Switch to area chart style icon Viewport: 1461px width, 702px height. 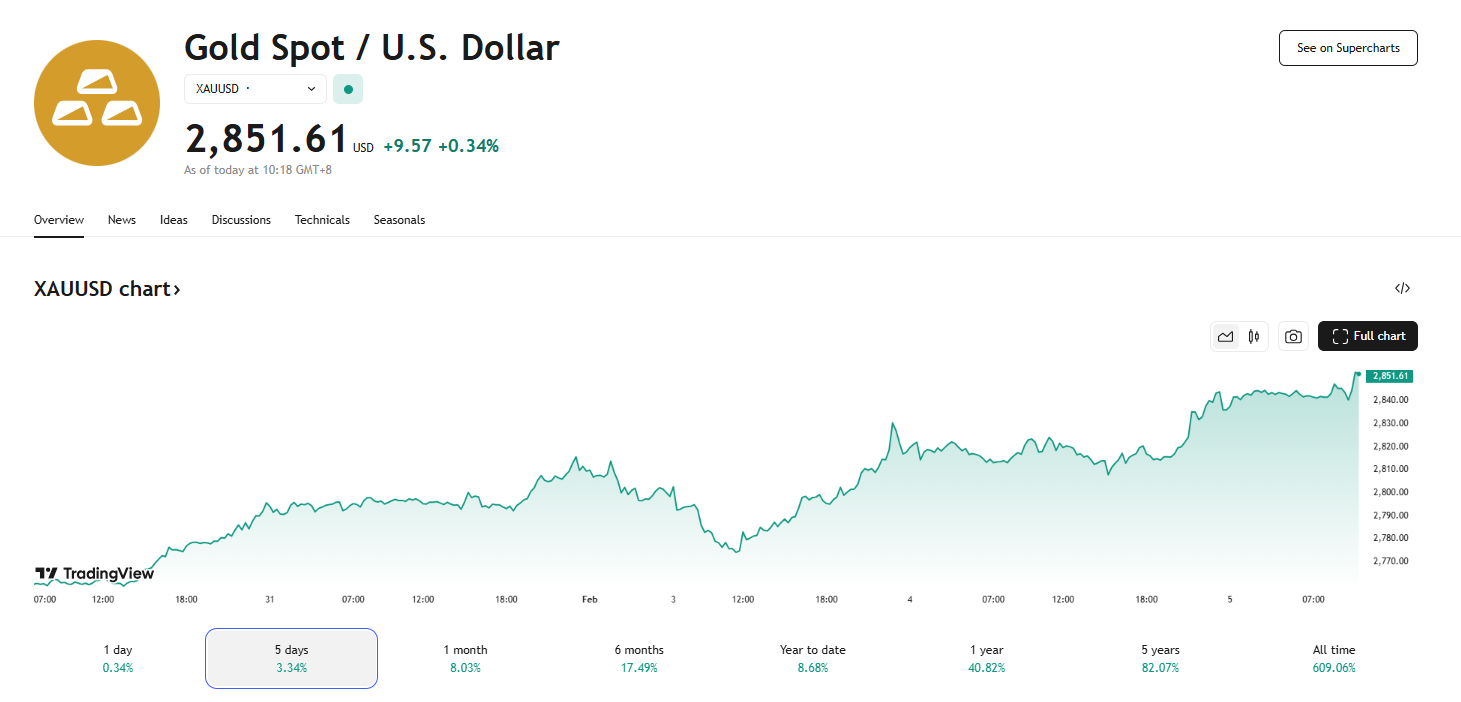pos(1225,337)
